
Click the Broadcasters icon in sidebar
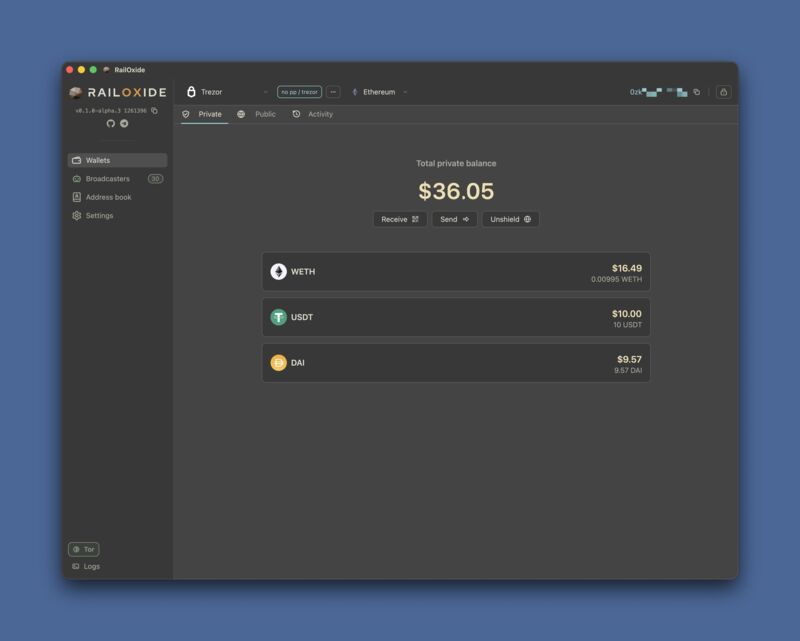pyautogui.click(x=77, y=179)
